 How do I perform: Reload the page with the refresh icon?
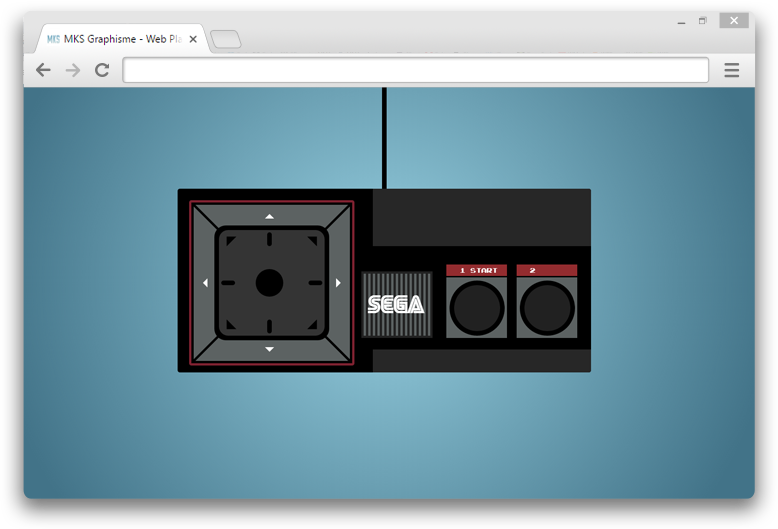point(102,70)
